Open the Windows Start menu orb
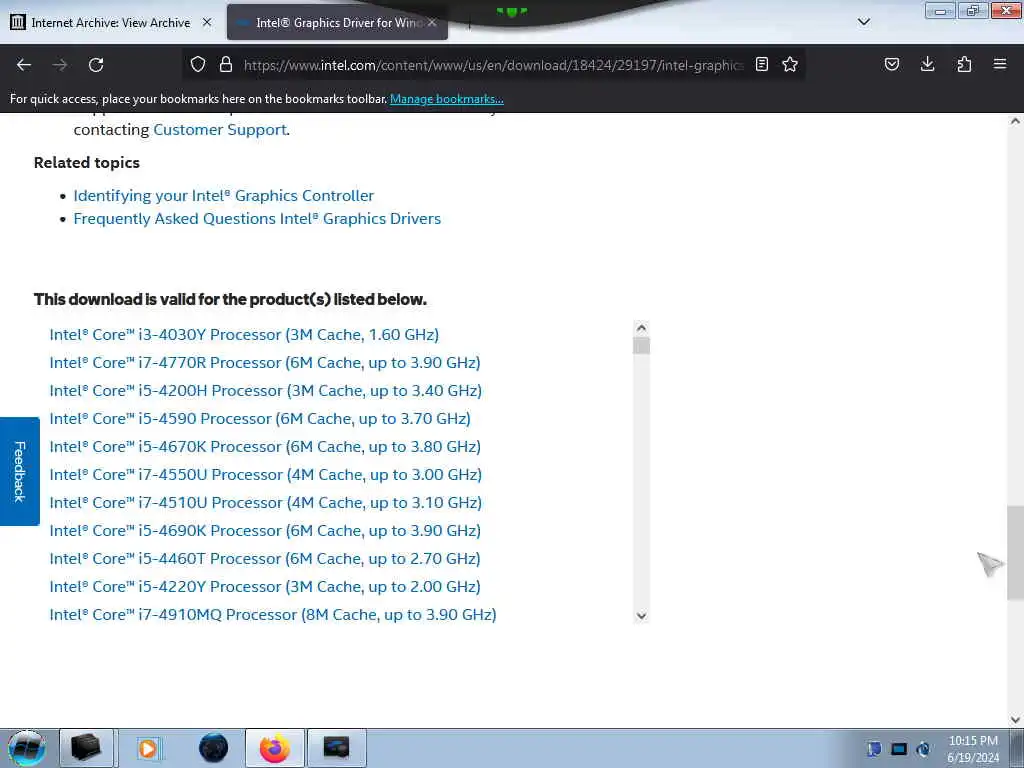The image size is (1024, 768). tap(27, 748)
